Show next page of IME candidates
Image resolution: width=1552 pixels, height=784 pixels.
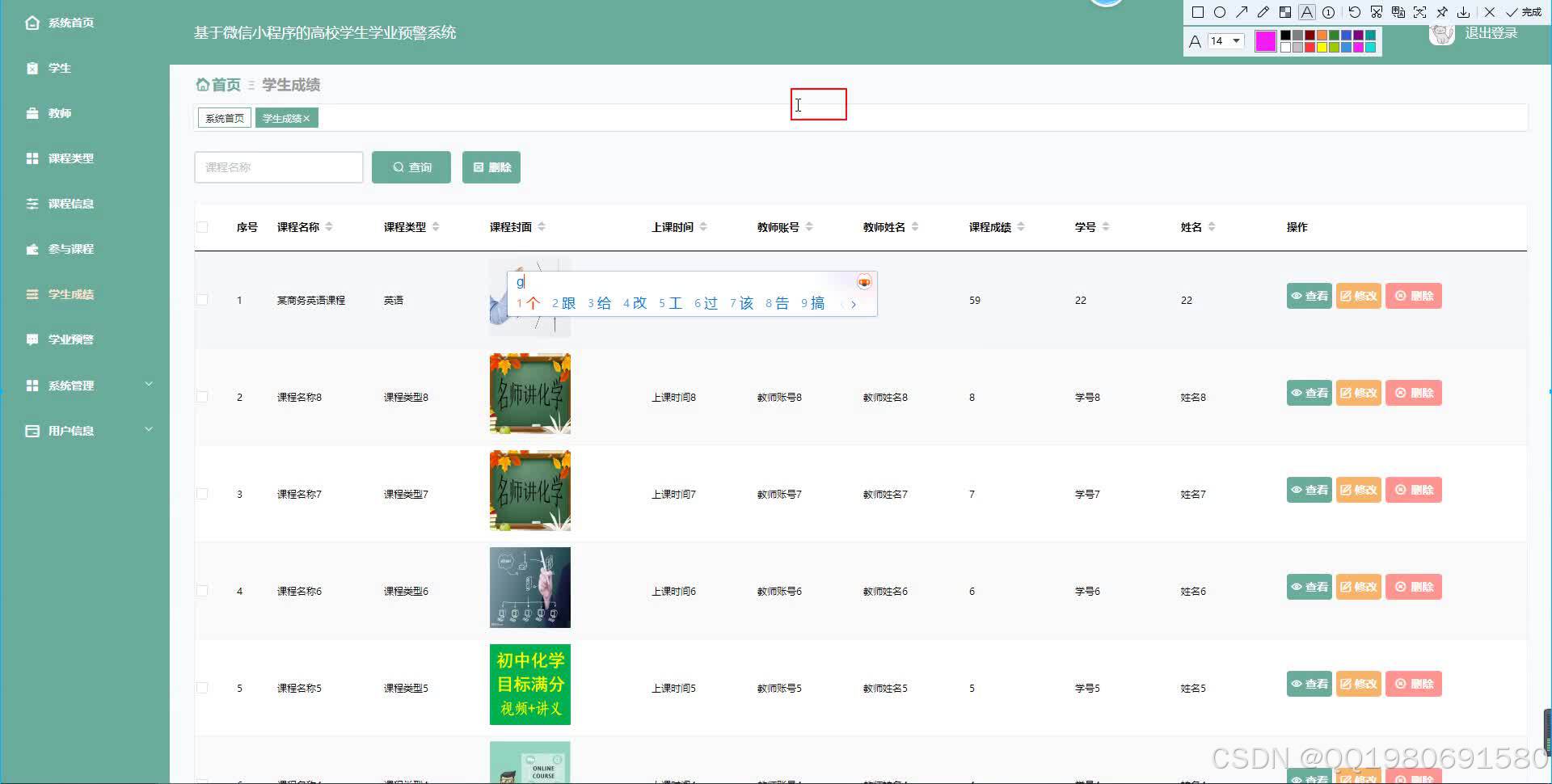[854, 305]
